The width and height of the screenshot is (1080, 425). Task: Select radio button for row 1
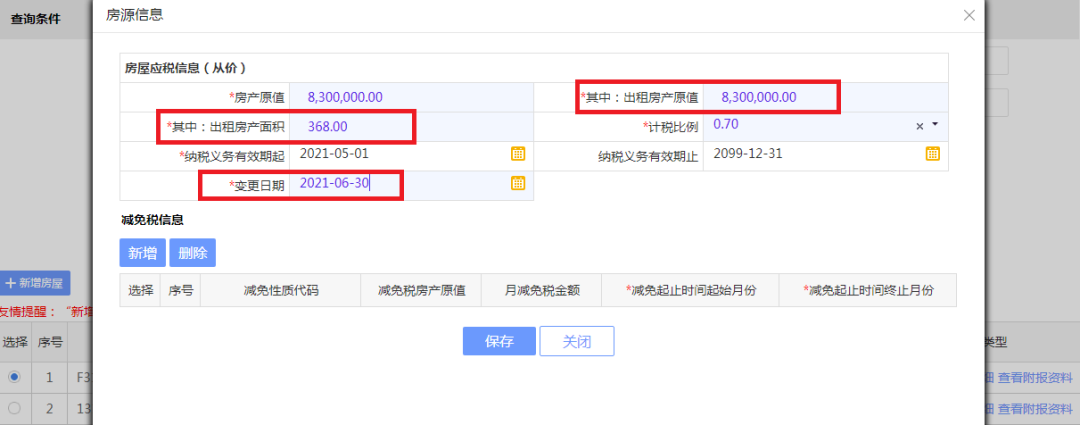point(14,377)
